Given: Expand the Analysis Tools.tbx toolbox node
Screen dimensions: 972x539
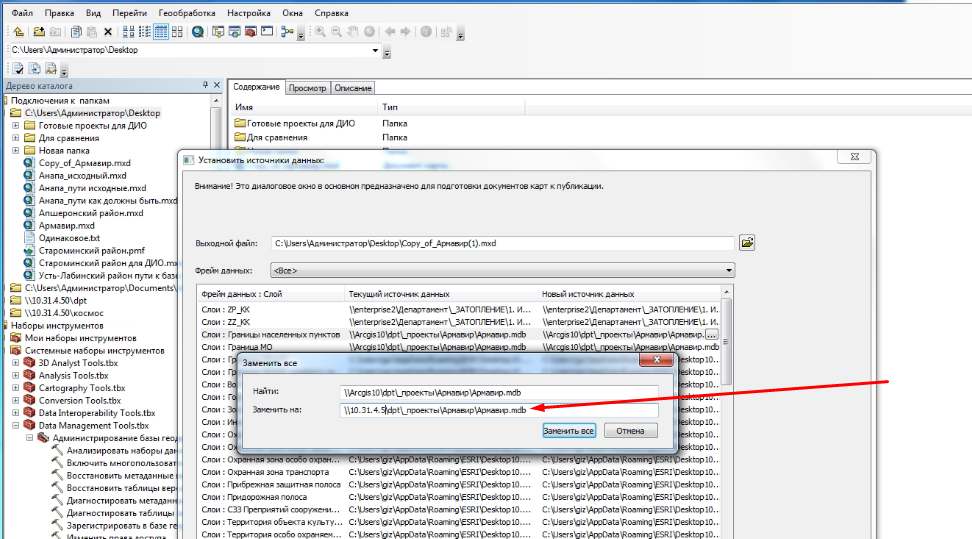Looking at the screenshot, I should coord(16,375).
